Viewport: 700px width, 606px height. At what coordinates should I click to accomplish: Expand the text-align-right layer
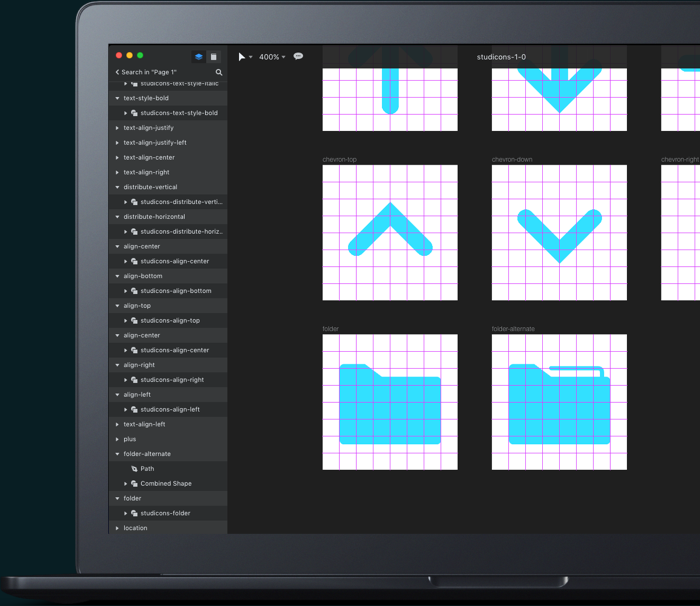117,172
